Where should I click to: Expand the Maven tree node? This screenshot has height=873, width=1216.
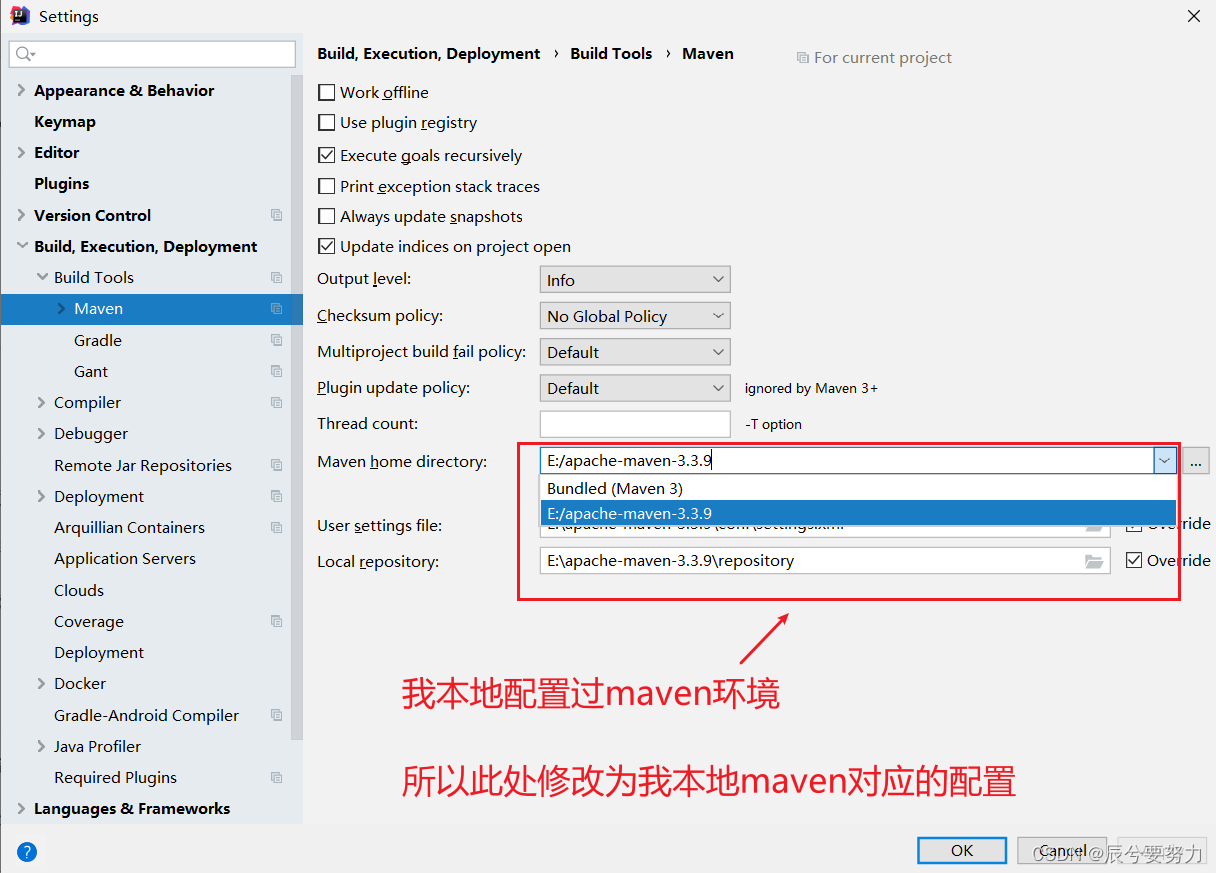[x=61, y=309]
